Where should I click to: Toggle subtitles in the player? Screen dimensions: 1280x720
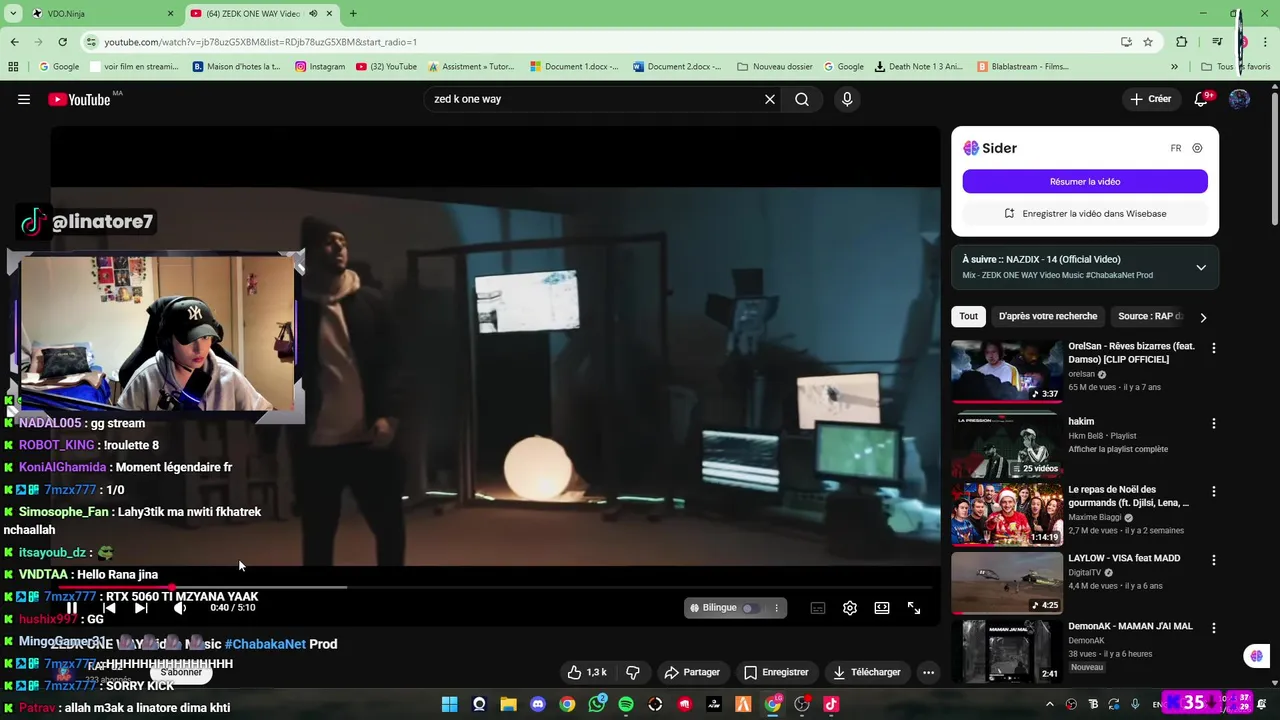(x=818, y=608)
